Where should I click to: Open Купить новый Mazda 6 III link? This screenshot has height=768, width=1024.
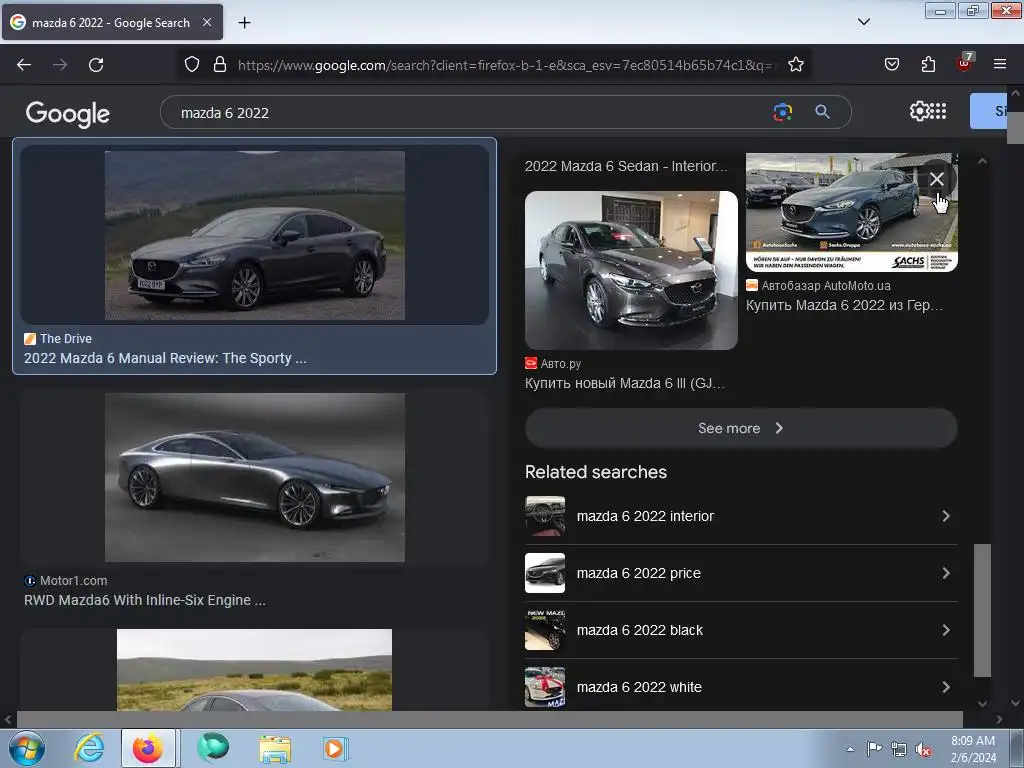[625, 383]
